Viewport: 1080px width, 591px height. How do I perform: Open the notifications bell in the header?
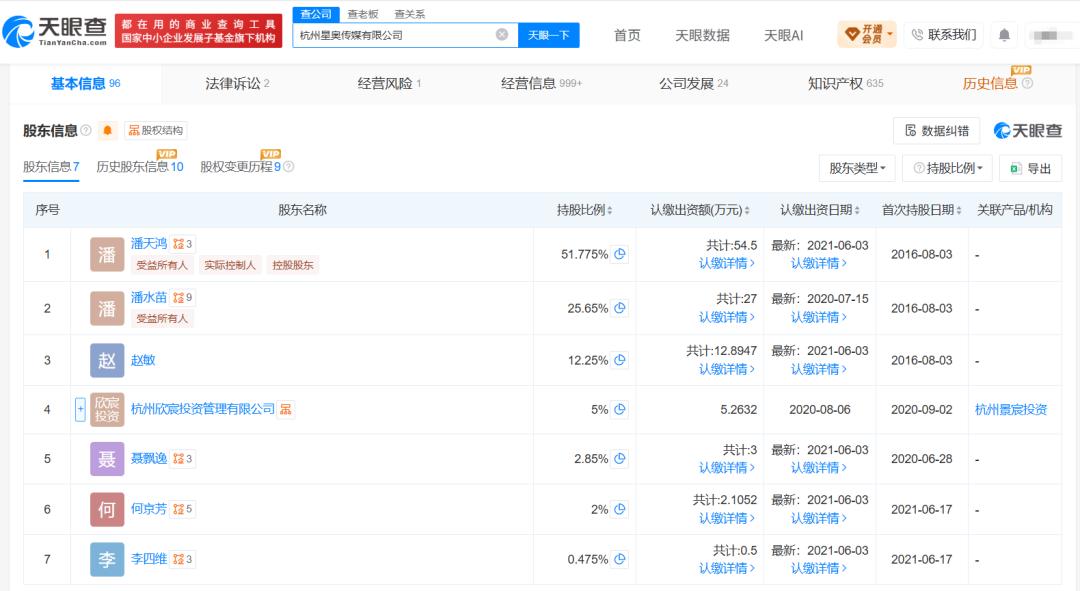(x=1004, y=34)
